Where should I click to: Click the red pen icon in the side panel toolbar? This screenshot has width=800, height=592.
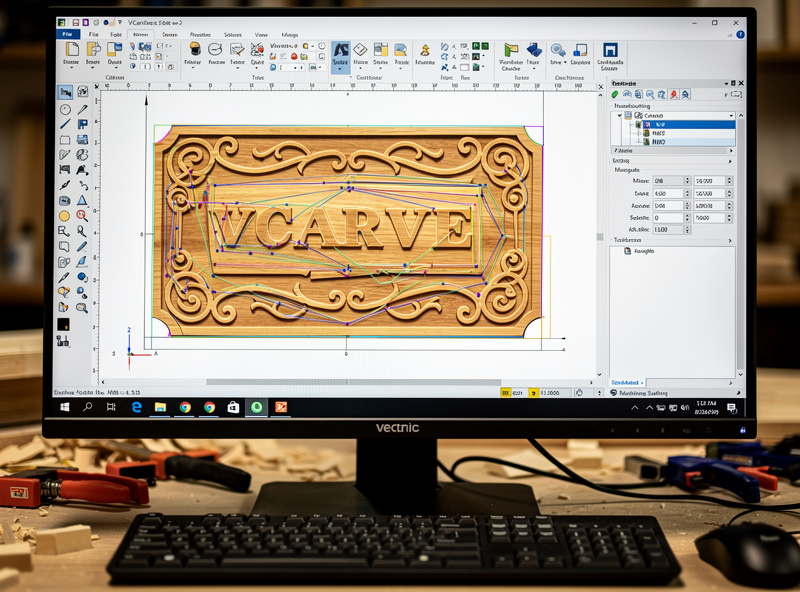tap(673, 94)
